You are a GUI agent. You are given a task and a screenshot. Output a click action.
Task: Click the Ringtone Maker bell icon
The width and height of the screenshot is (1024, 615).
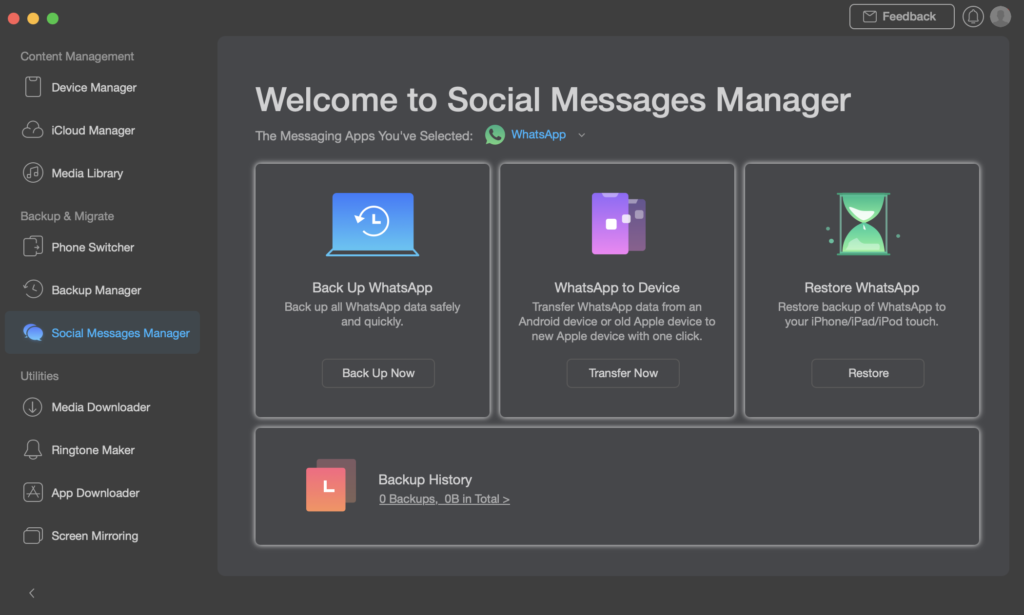point(33,450)
